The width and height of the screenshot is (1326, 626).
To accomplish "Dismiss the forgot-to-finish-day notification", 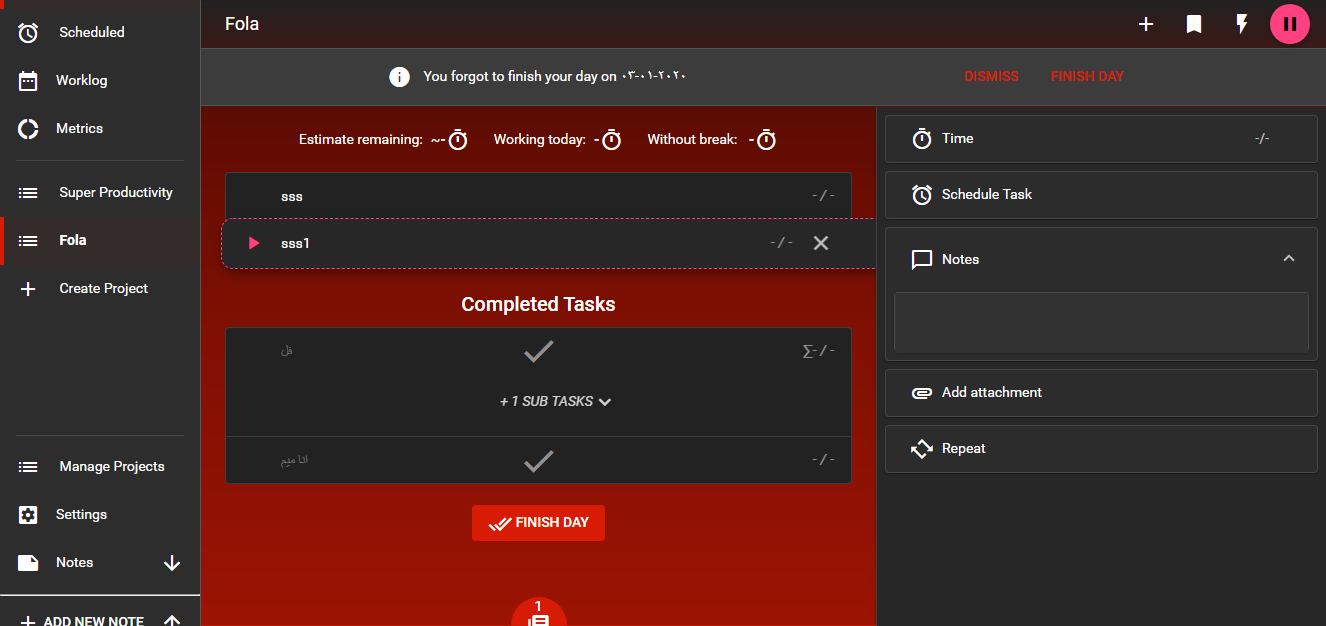I will (991, 76).
